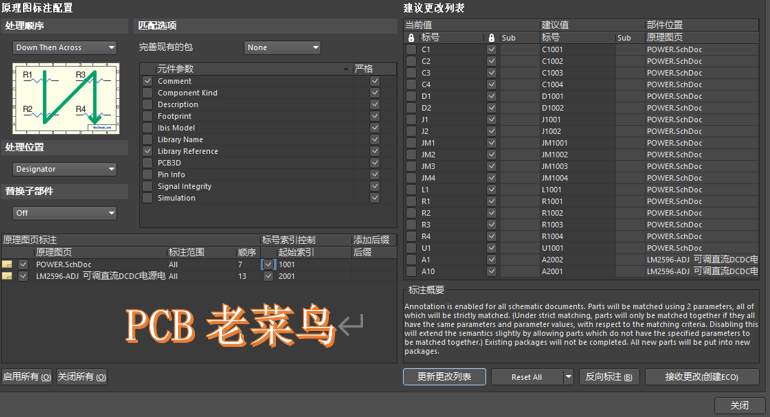
Task: Click the processing order preview diagram
Action: [x=65, y=98]
